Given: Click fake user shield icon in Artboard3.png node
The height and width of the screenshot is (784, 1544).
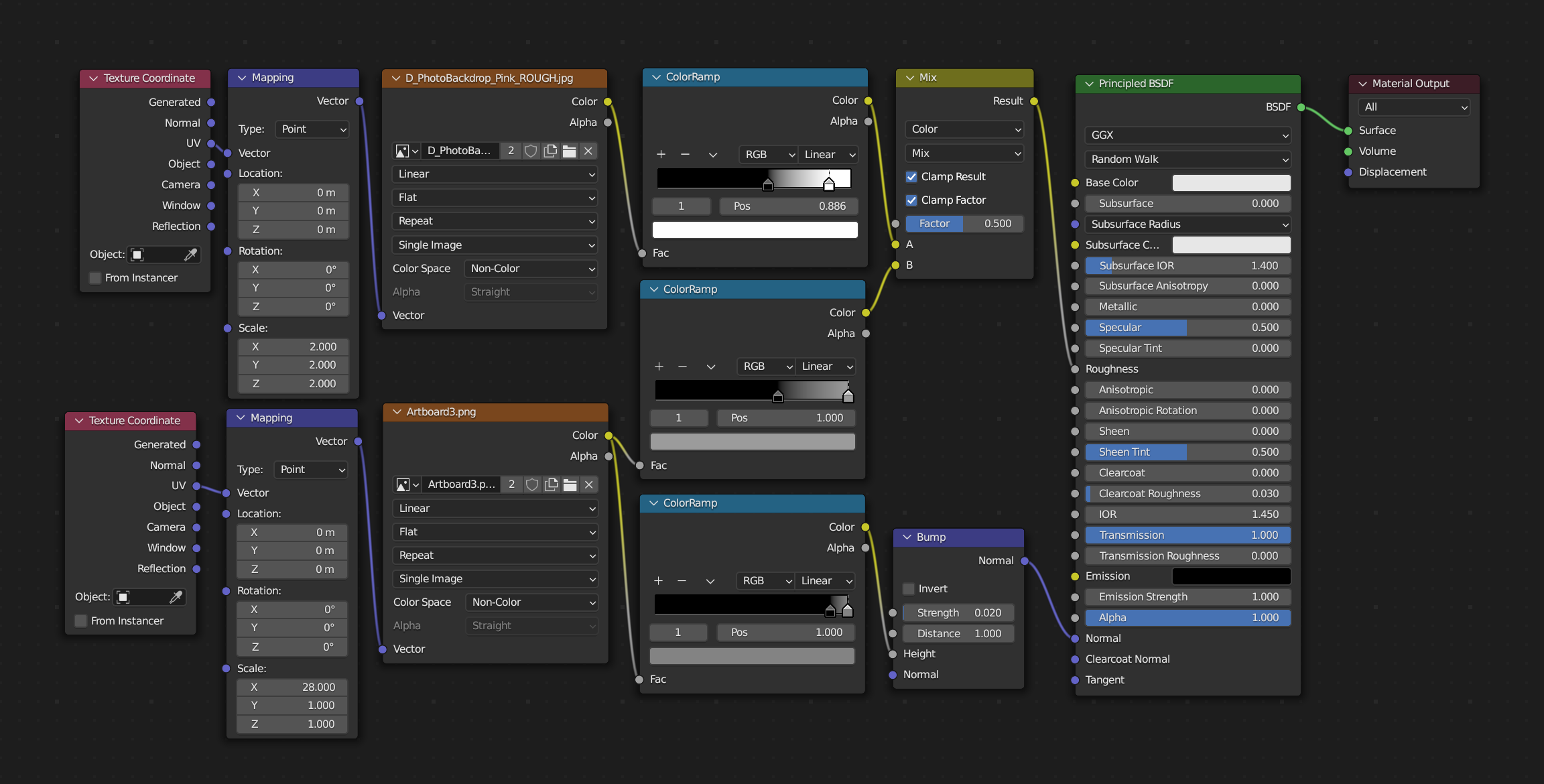Looking at the screenshot, I should pos(531,484).
